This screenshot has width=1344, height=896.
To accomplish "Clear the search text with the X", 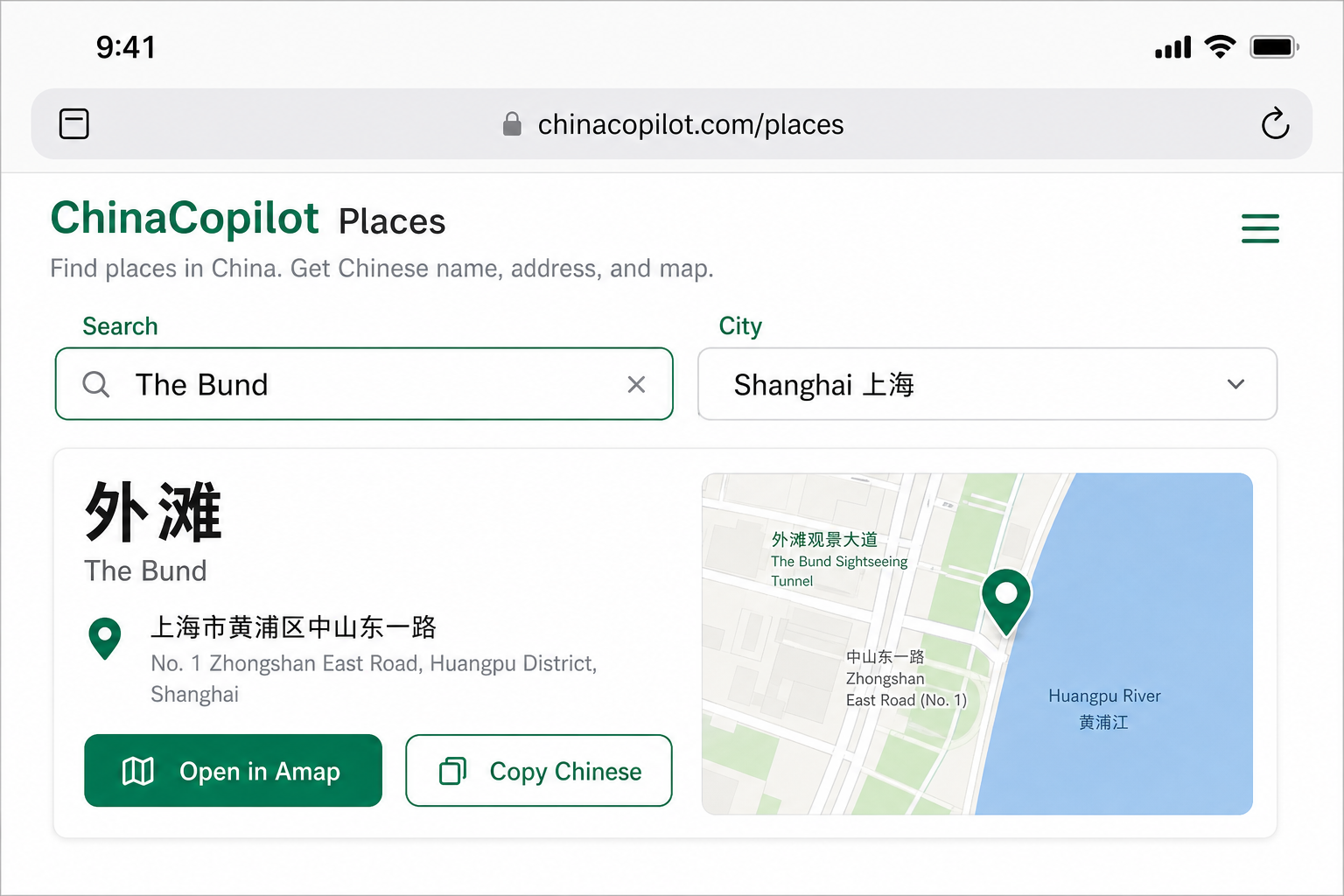I will click(x=636, y=384).
